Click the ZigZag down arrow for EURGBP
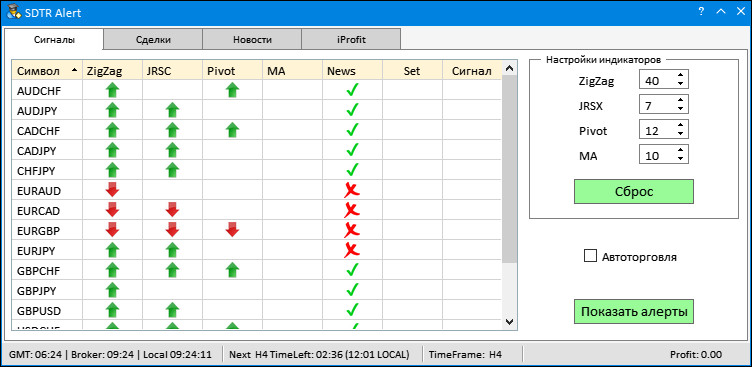 (112, 230)
